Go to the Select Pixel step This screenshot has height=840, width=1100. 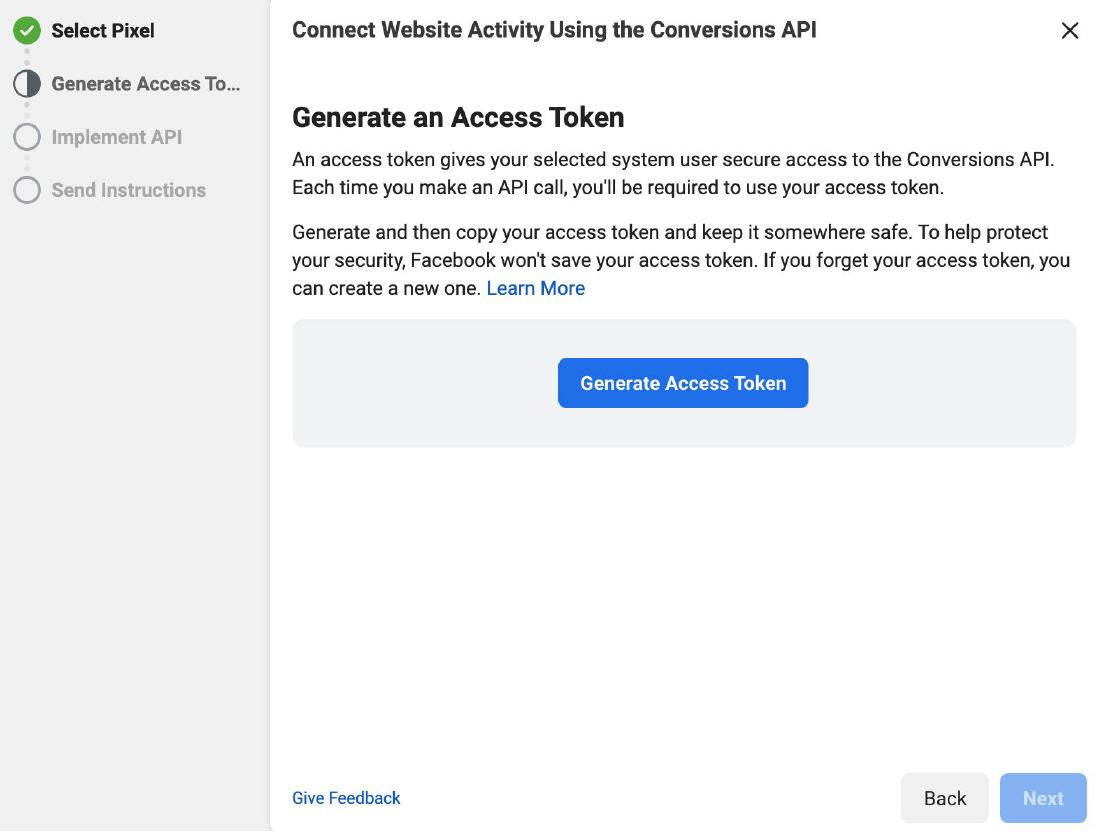[x=103, y=31]
